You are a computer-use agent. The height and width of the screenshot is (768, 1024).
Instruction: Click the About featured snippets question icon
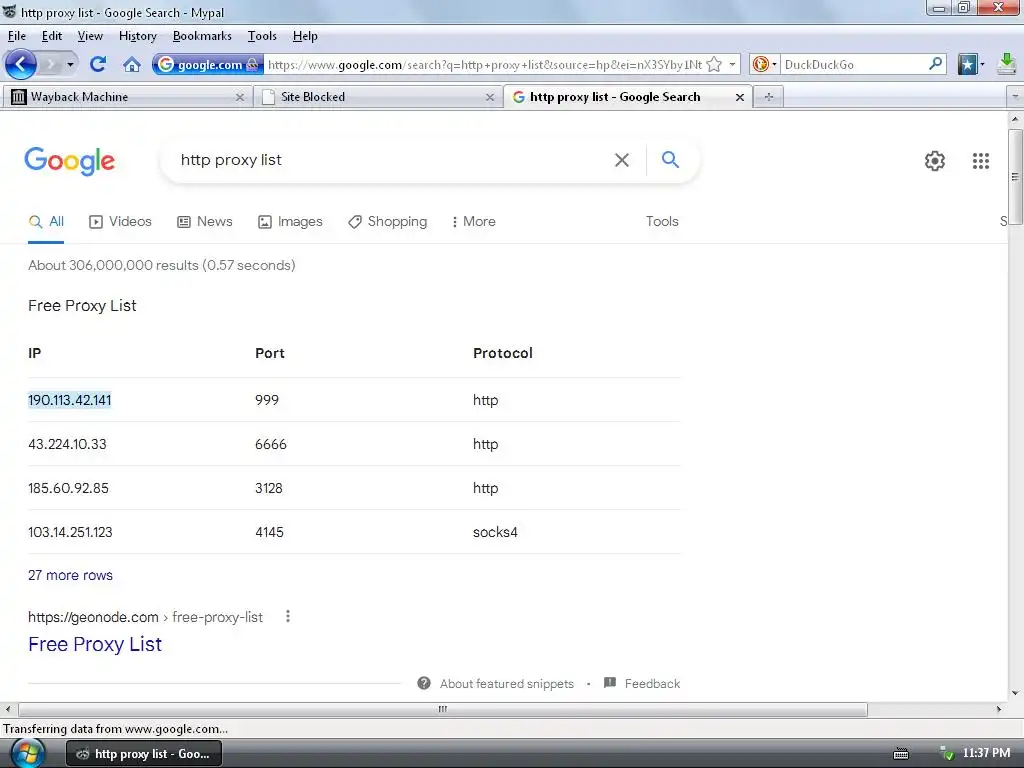coord(424,683)
